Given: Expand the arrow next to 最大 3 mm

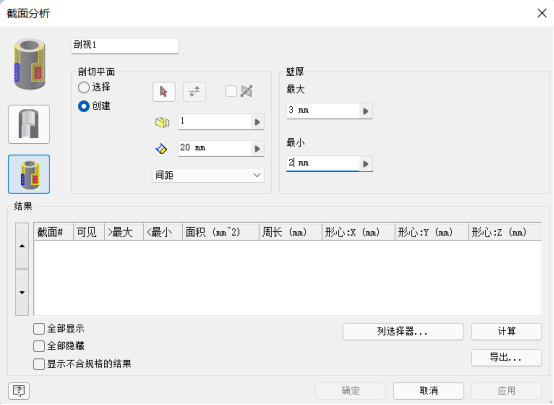Looking at the screenshot, I should [366, 111].
